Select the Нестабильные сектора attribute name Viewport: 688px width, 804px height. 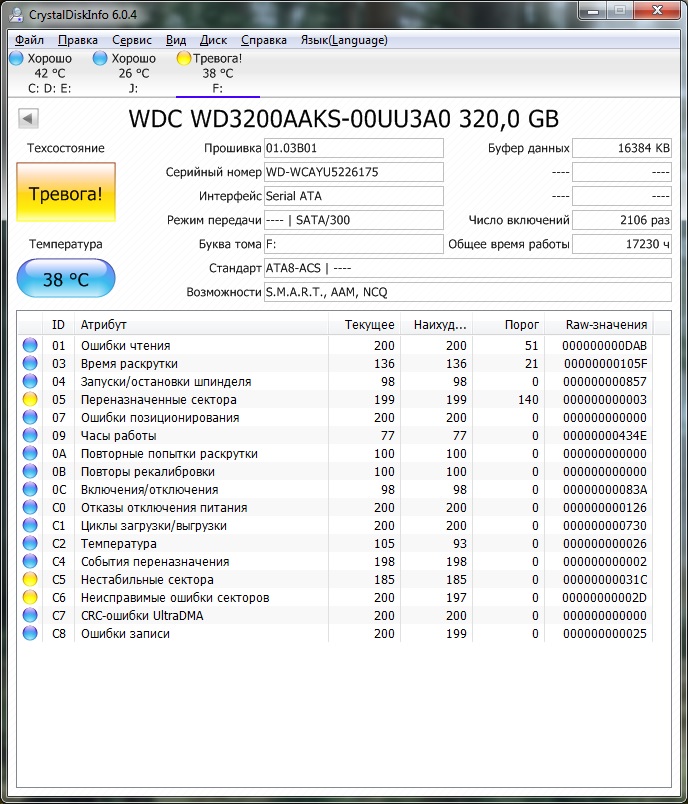pyautogui.click(x=147, y=579)
